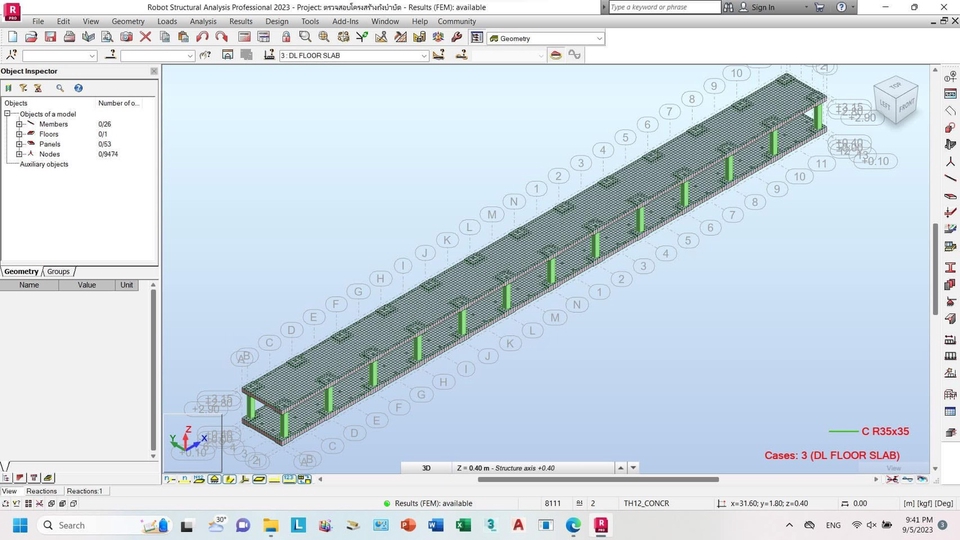
Task: Click the Save icon in the toolbar
Action: (50, 37)
